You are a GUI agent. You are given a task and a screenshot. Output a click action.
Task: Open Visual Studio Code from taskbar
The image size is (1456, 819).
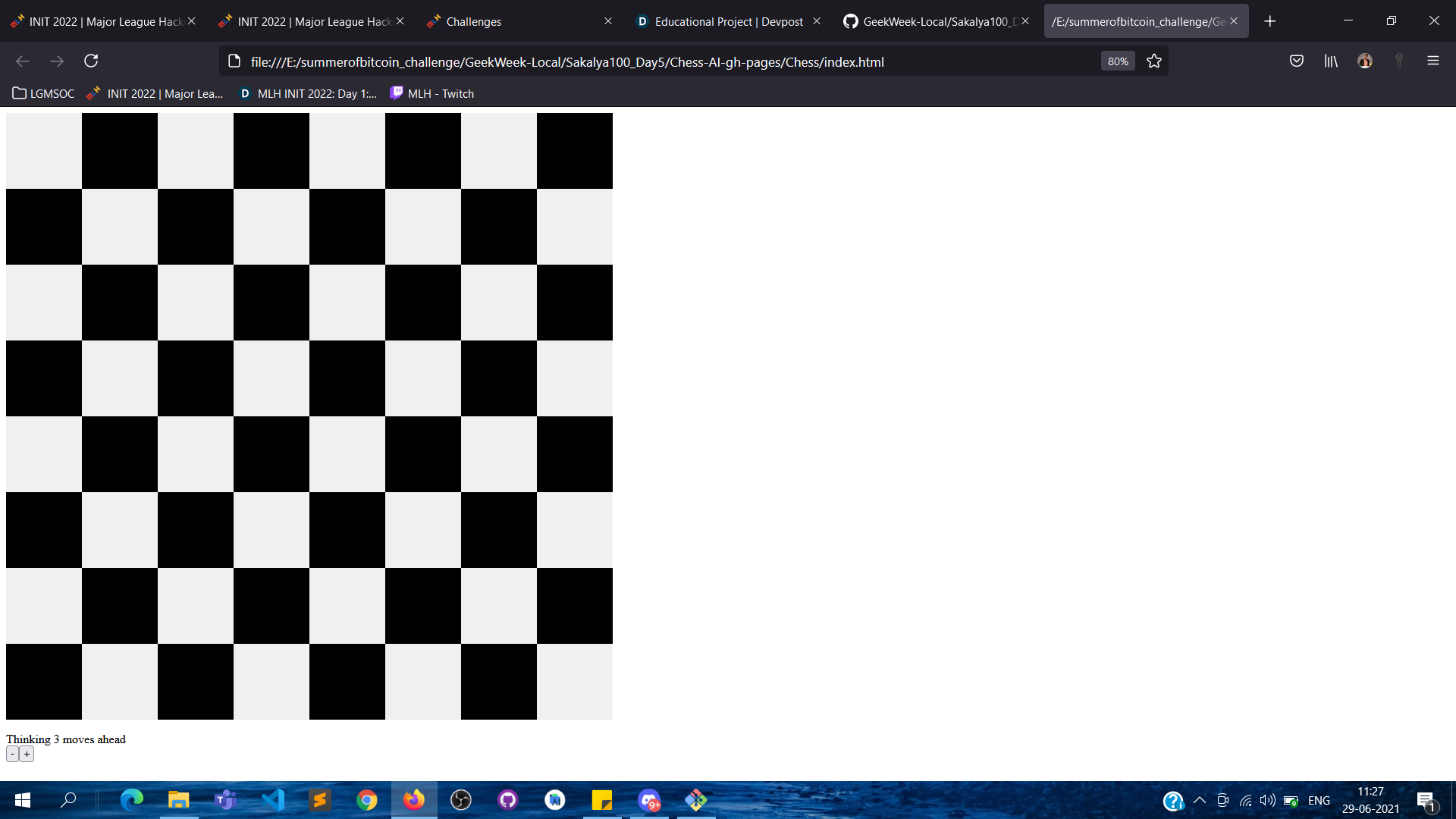click(x=273, y=800)
